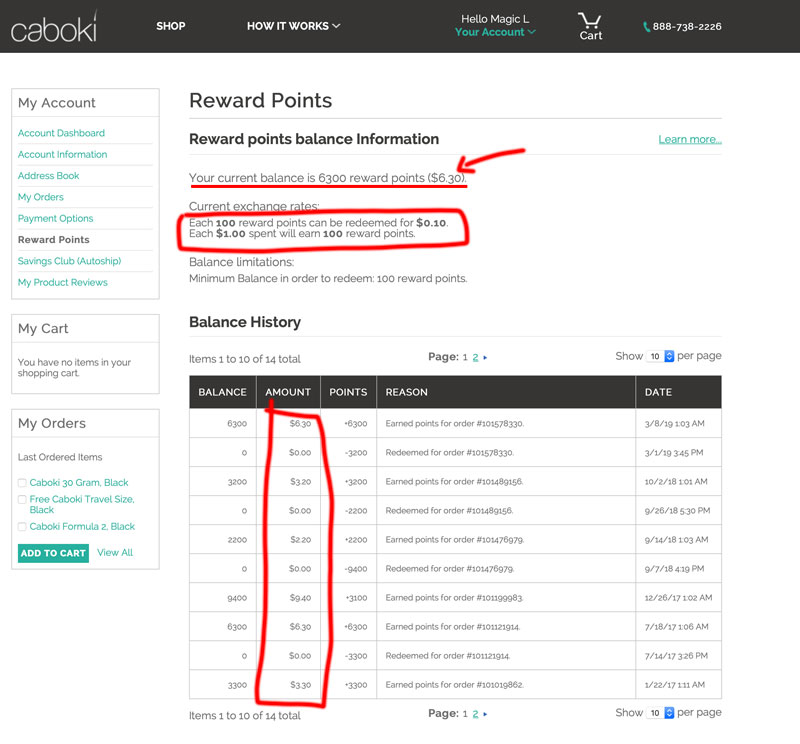Select 'Earned points for order #101489156.'
Viewport: 800px width, 744px height.
(454, 482)
